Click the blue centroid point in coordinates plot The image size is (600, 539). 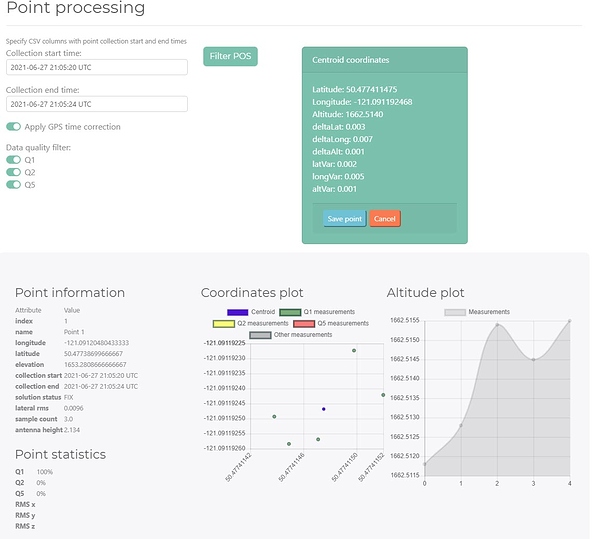pyautogui.click(x=324, y=409)
